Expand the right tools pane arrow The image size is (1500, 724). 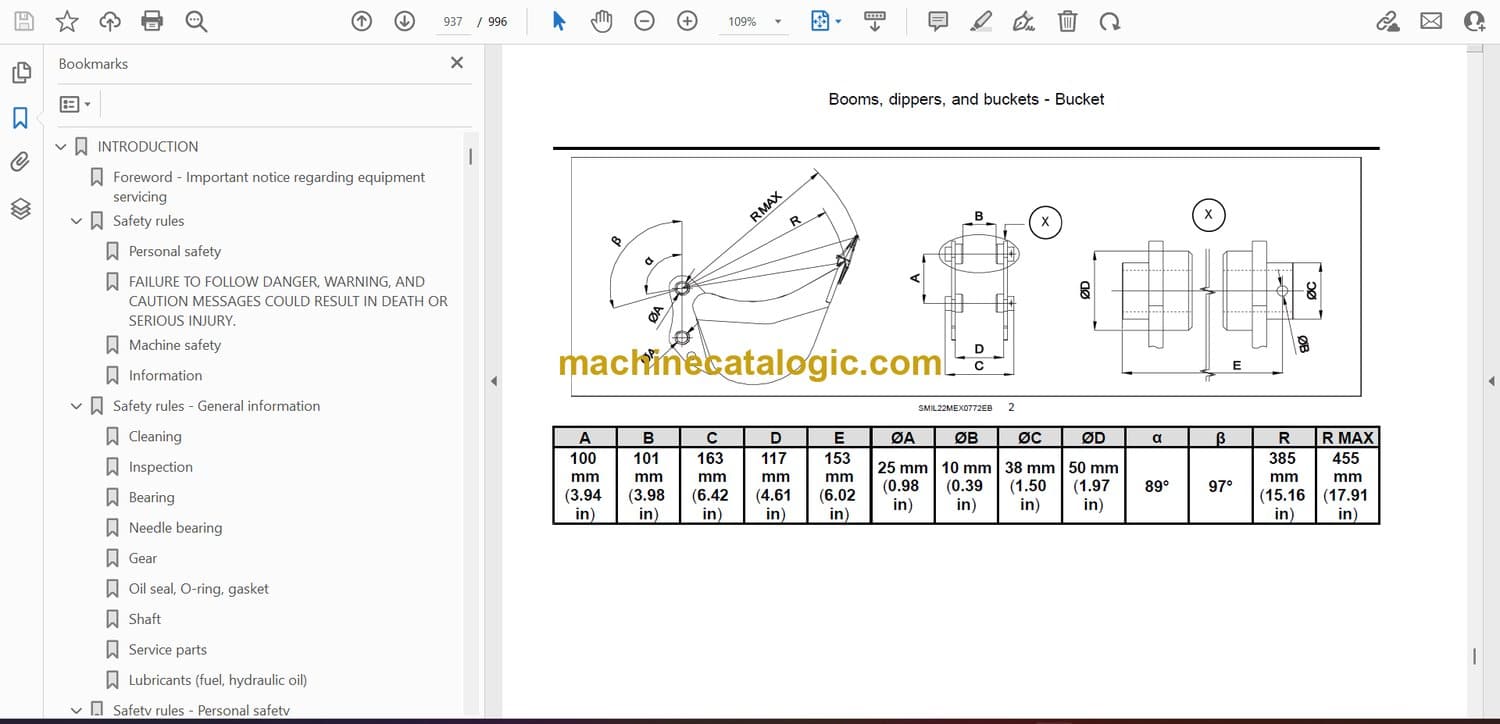(x=1492, y=381)
